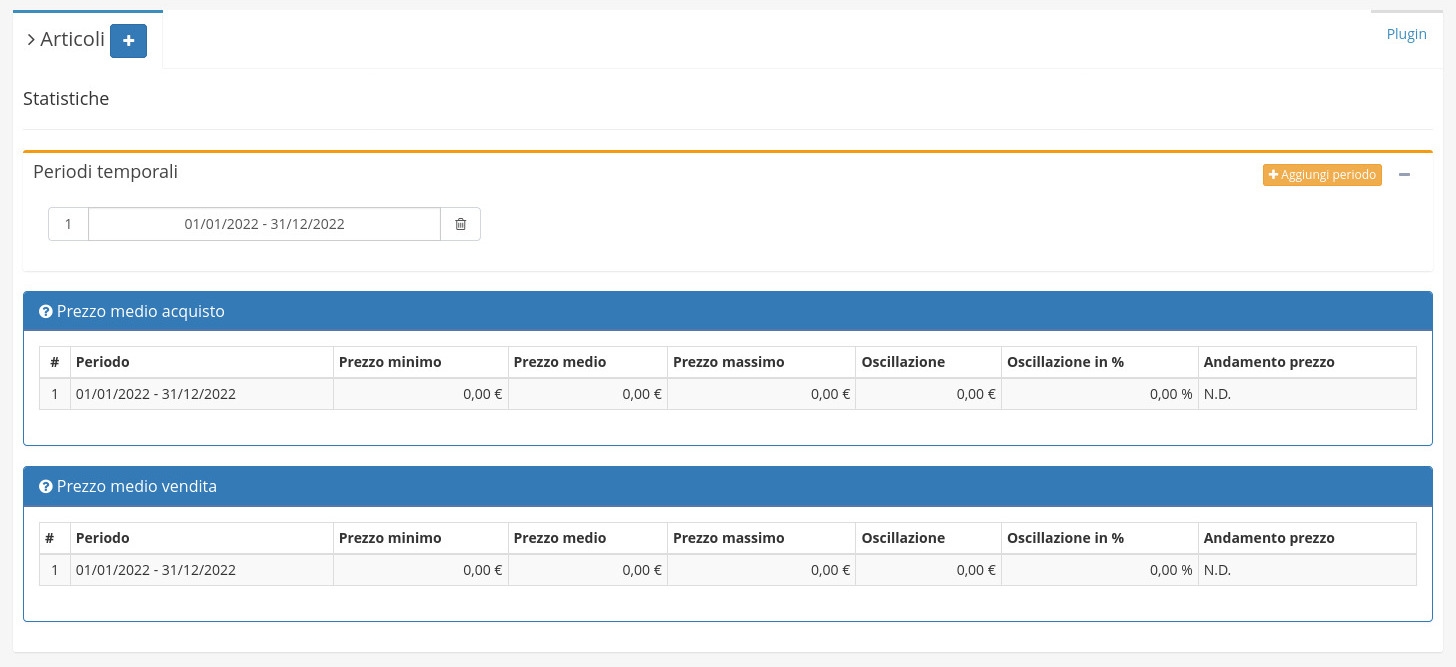Click the date range field 01/01/2022 - 31/12/2022
Screen dimensions: 1456x667
pos(264,224)
